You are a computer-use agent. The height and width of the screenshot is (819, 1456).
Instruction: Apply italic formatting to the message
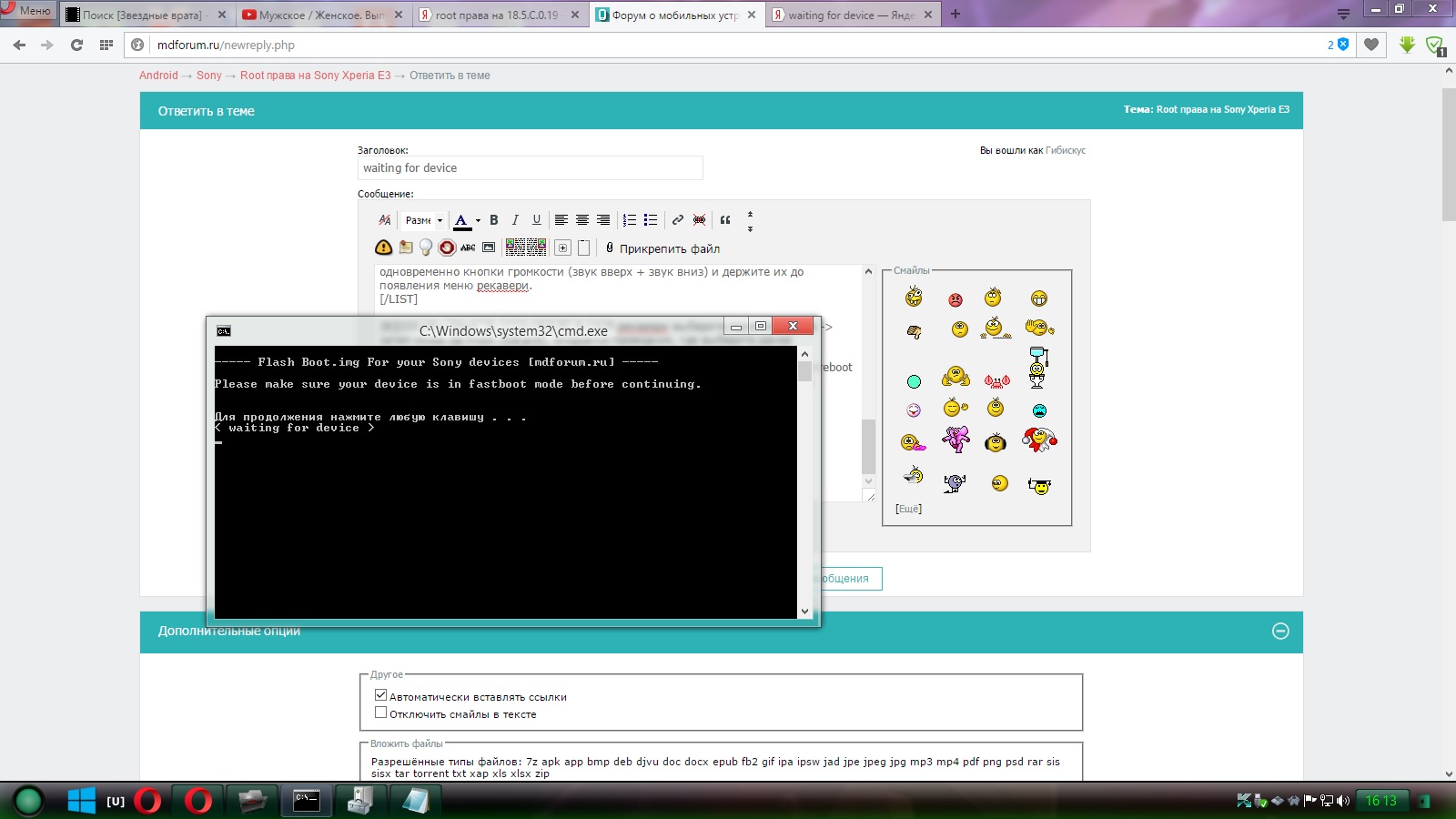click(515, 220)
